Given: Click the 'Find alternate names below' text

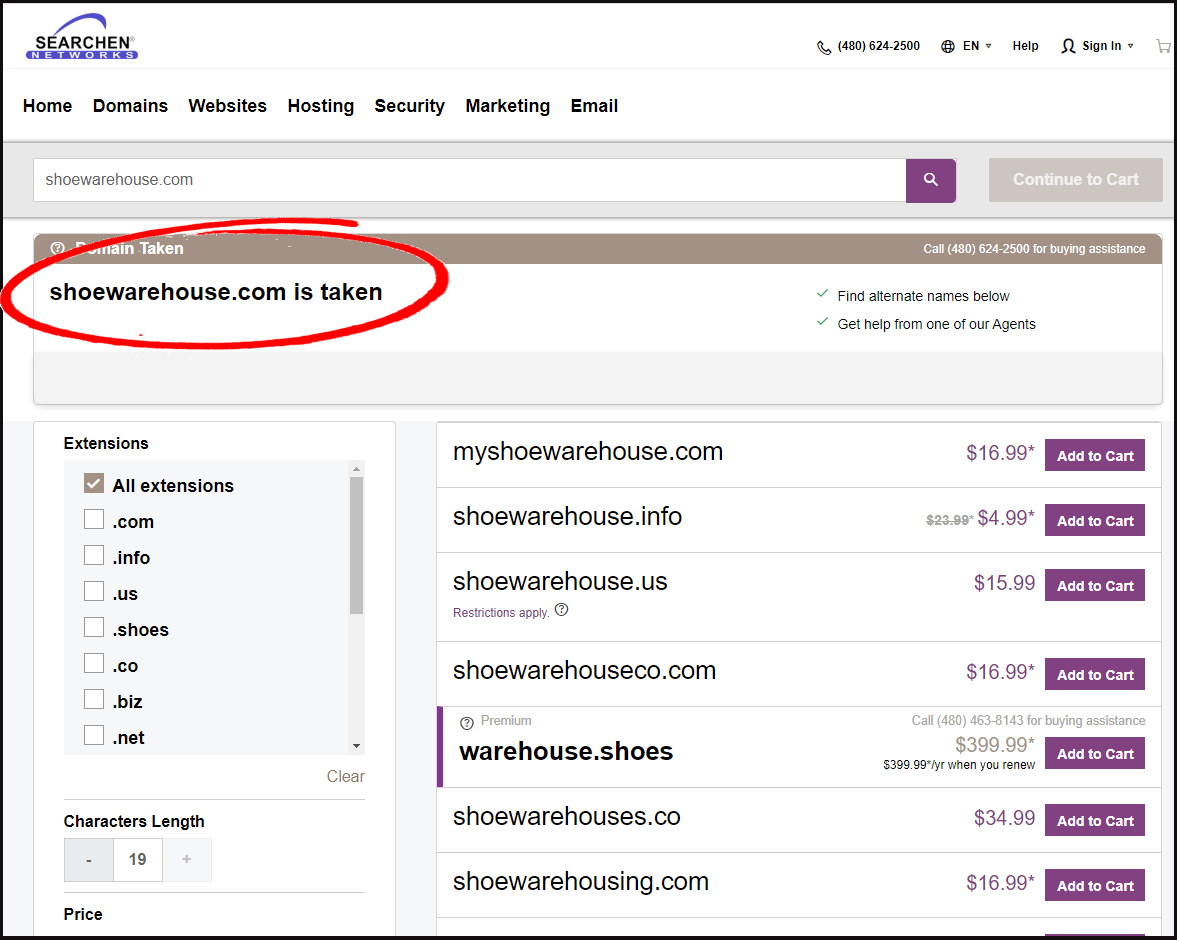Looking at the screenshot, I should coord(923,297).
